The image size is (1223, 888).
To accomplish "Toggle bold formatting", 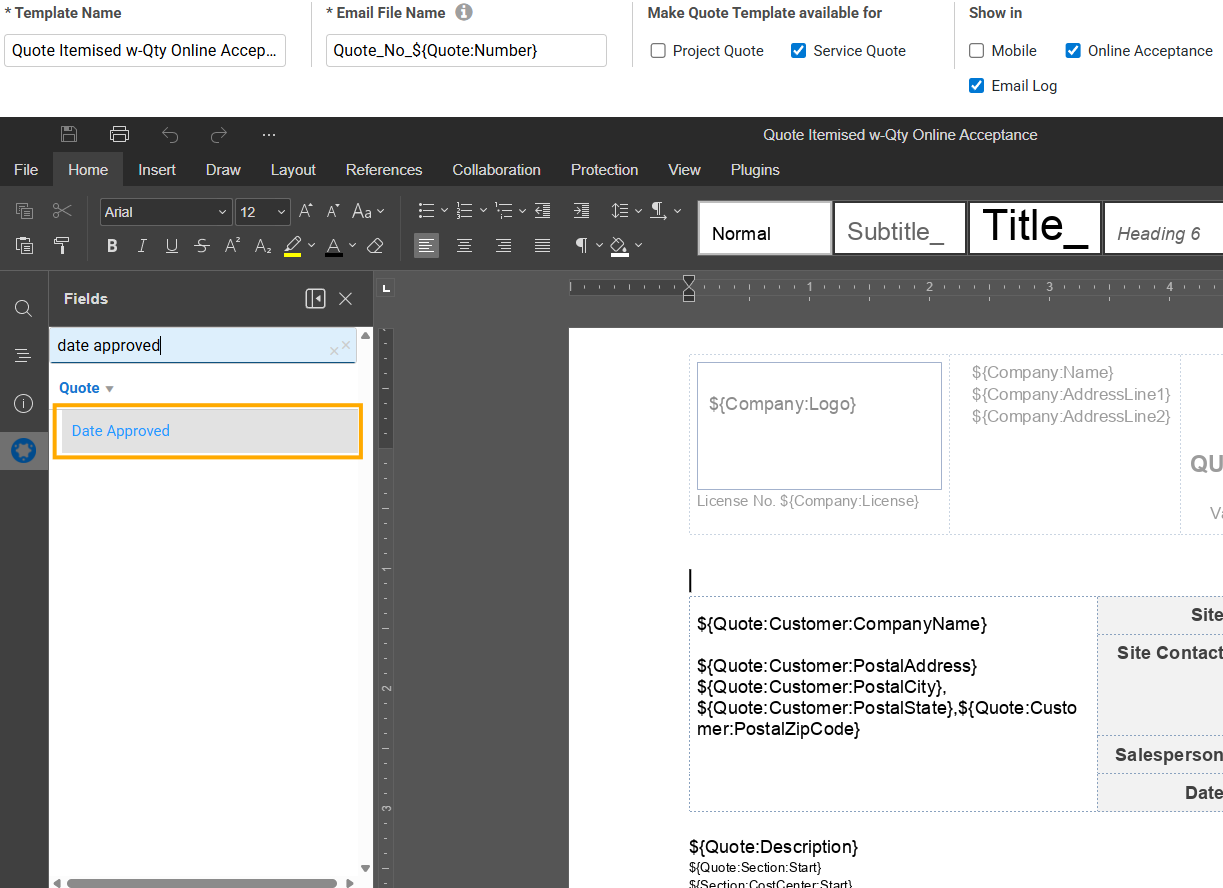I will [x=112, y=246].
